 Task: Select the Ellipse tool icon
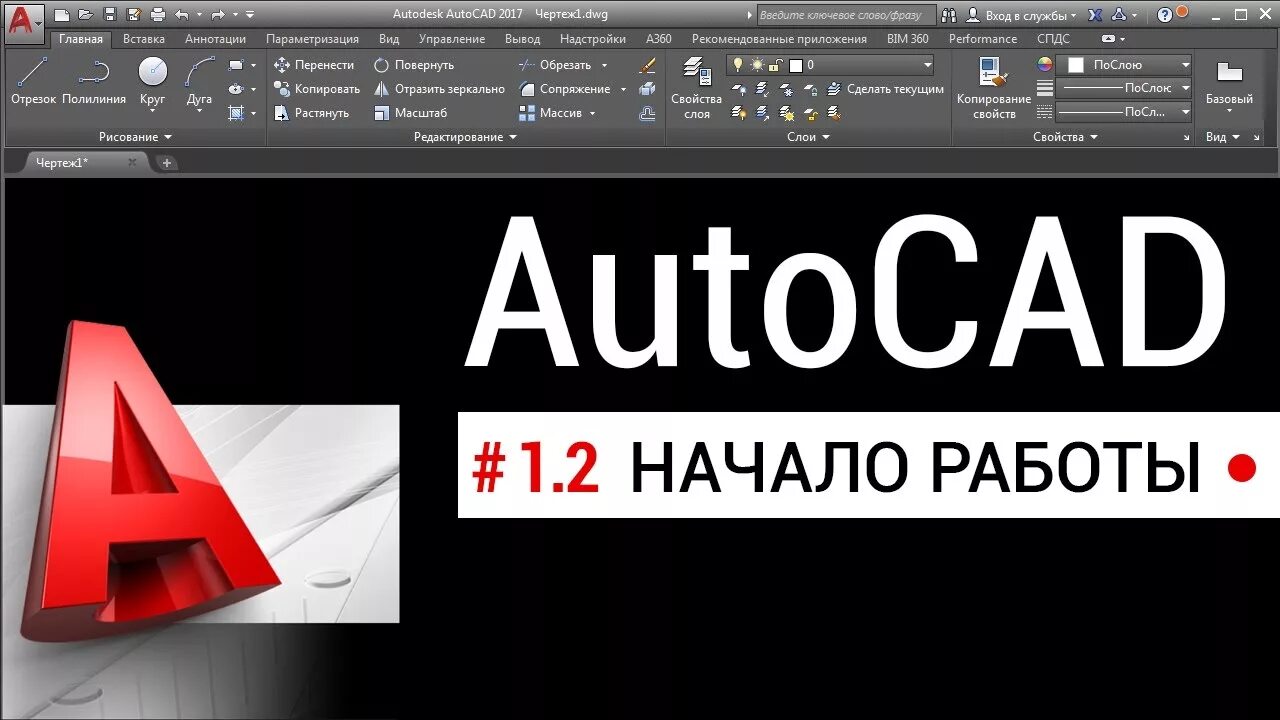coord(236,89)
